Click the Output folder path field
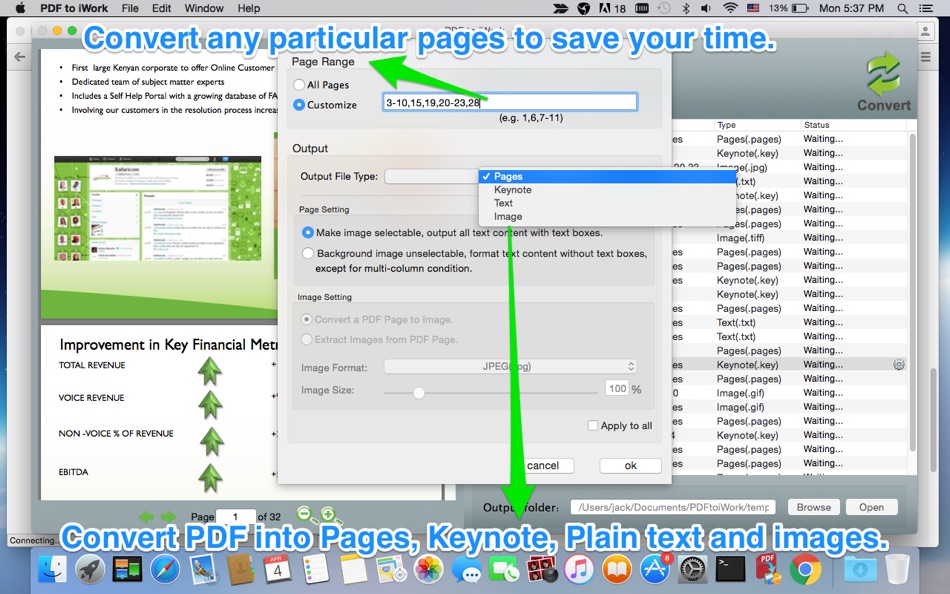Viewport: 950px width, 594px height. (x=673, y=507)
